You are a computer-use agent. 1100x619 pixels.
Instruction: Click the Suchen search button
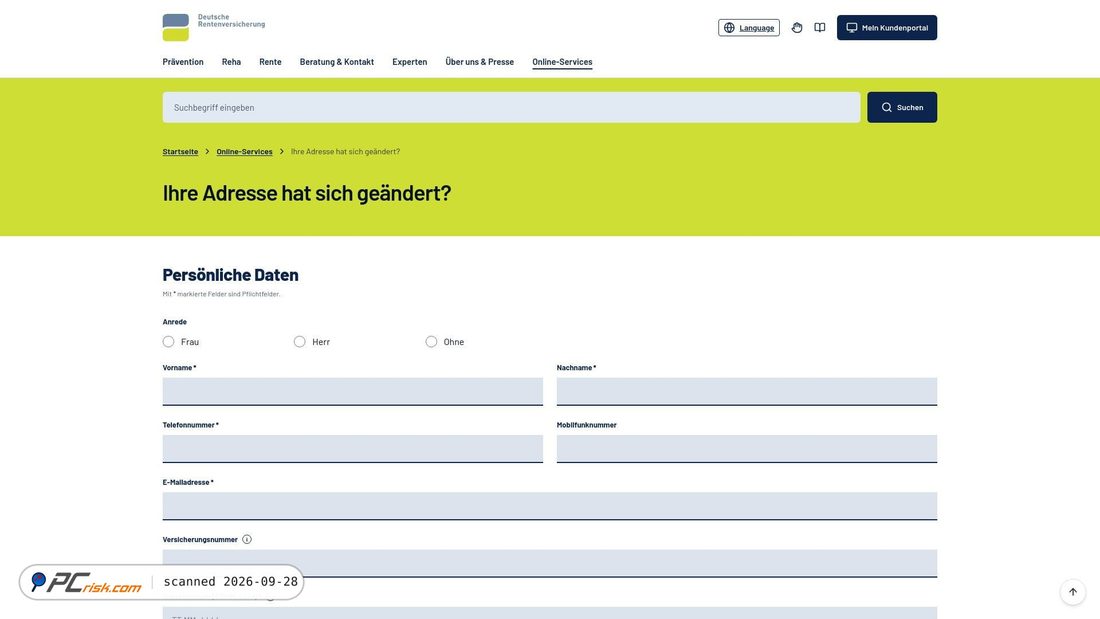(902, 107)
